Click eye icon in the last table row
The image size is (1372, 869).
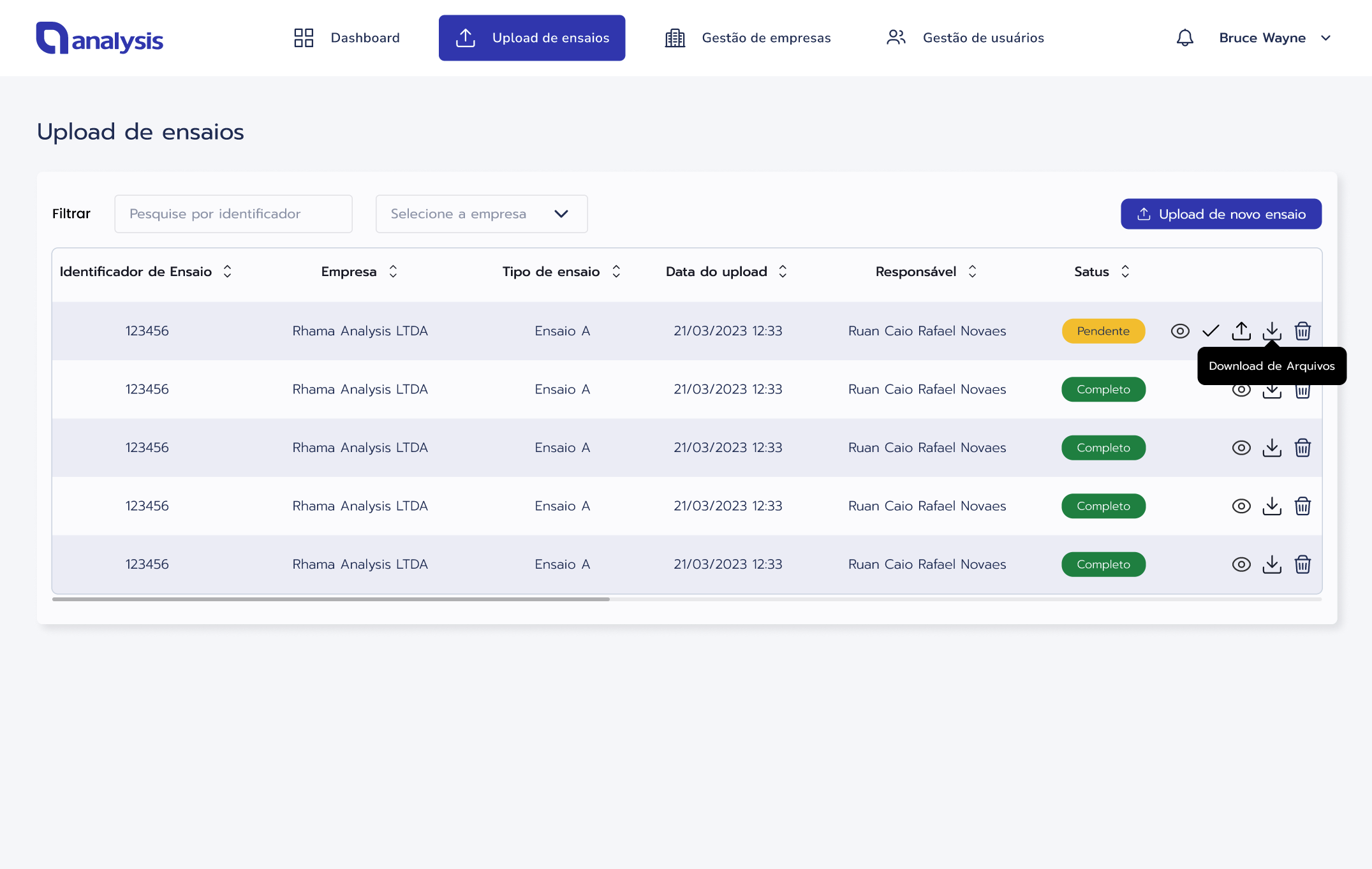click(x=1241, y=564)
